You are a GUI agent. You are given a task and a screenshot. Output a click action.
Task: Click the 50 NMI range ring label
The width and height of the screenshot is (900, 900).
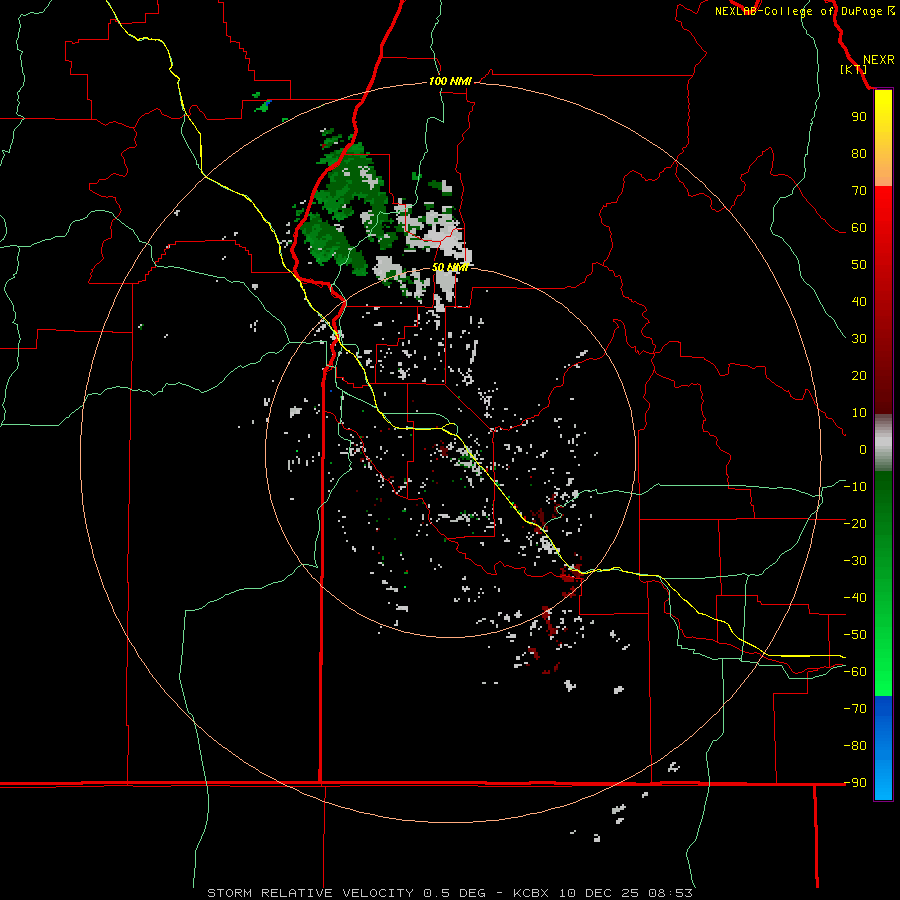[x=450, y=267]
